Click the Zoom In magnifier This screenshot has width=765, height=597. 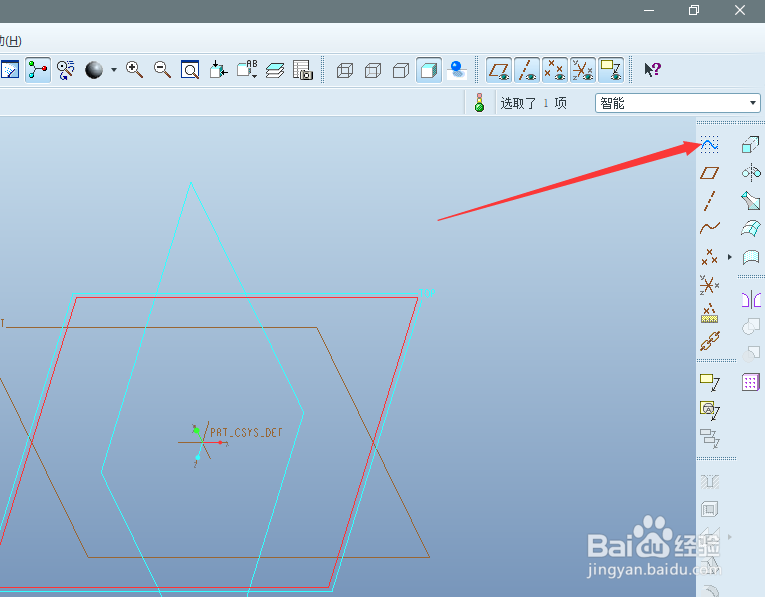tap(134, 70)
